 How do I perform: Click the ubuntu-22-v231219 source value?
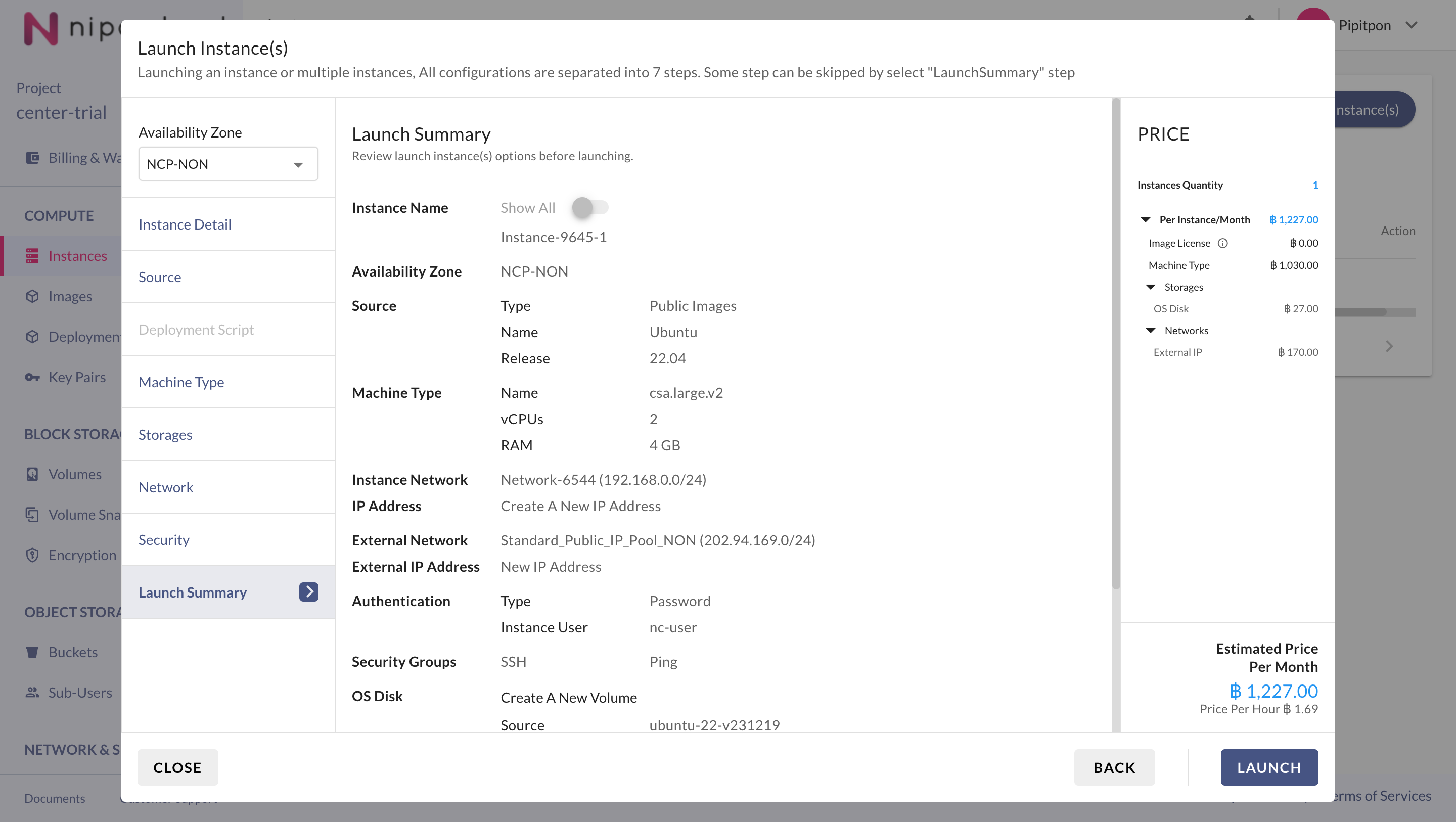(x=714, y=725)
